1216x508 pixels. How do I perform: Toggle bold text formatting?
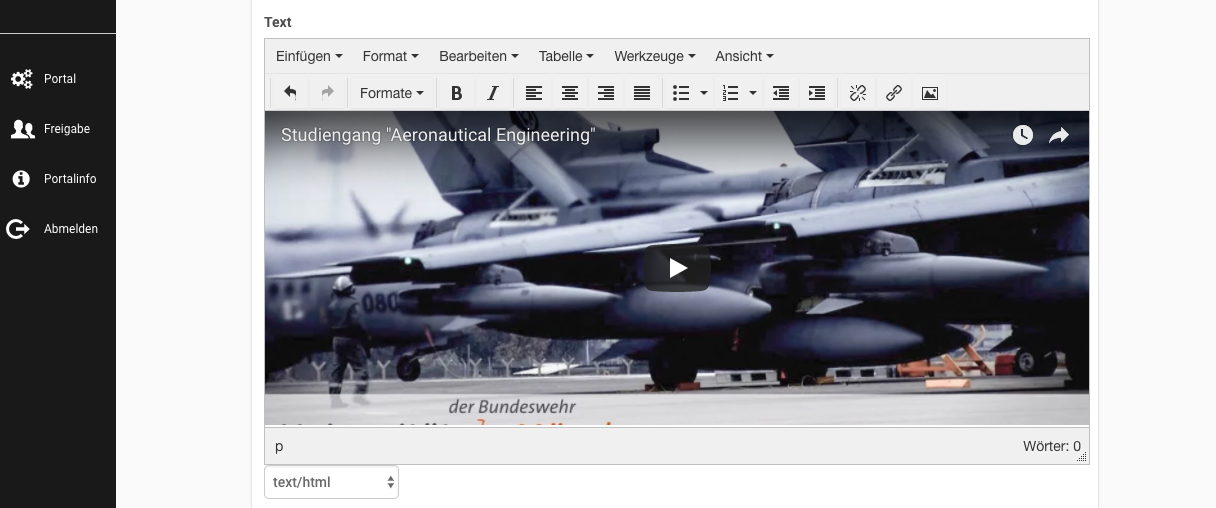click(456, 93)
